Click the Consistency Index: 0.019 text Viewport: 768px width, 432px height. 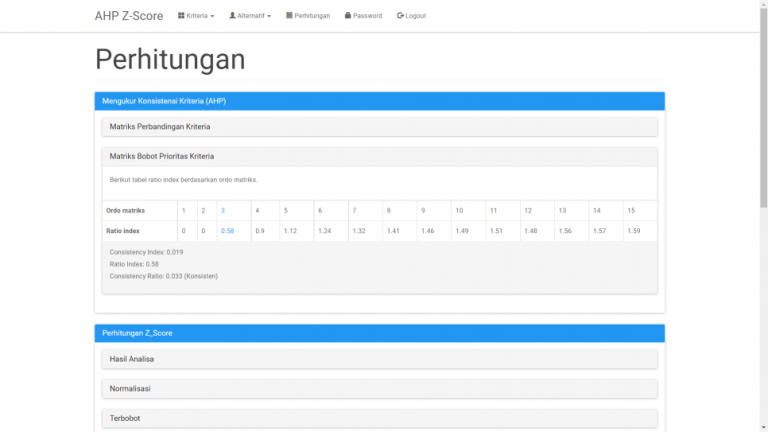coord(146,252)
